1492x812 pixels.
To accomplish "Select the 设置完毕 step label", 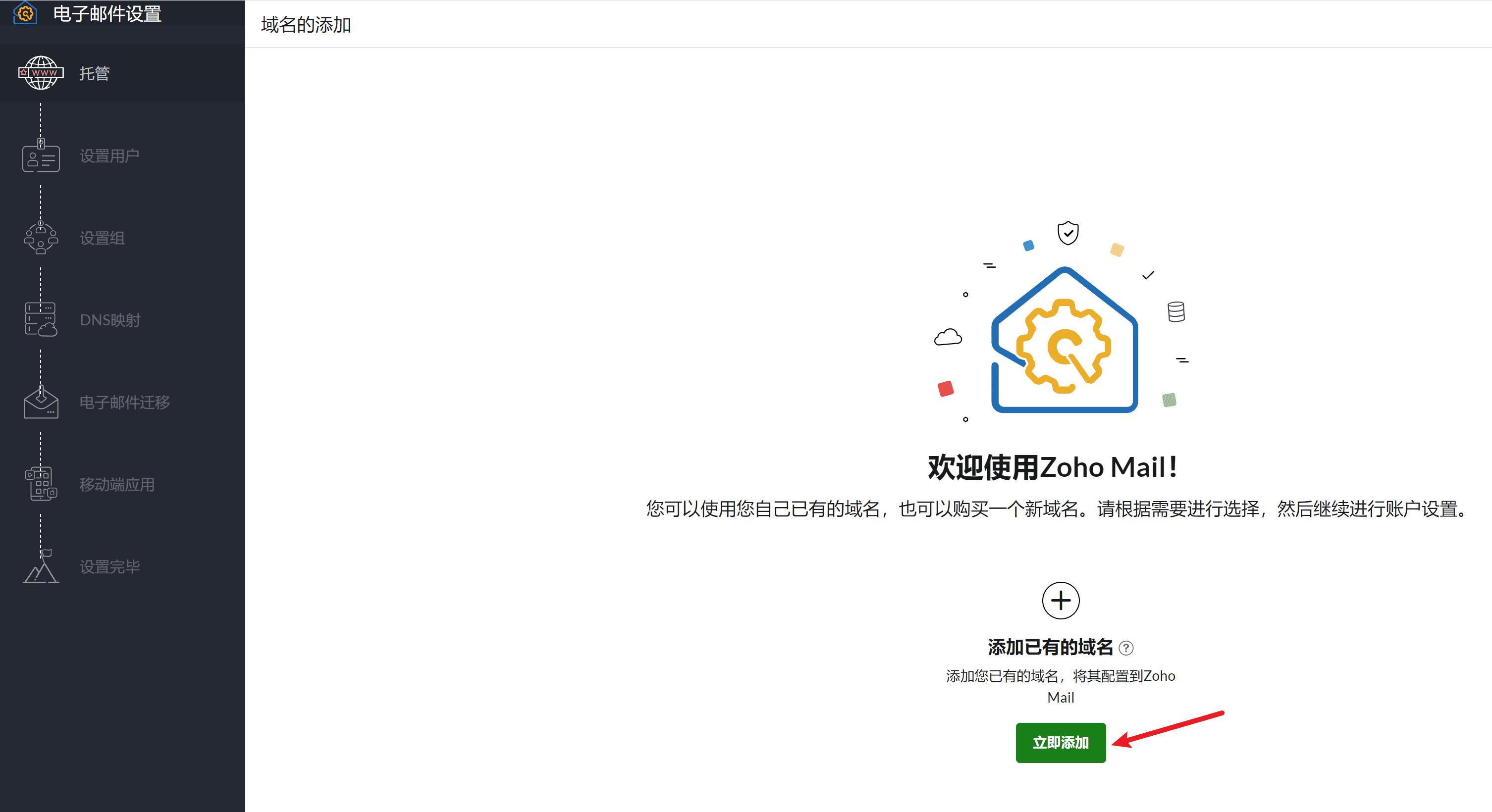I will tap(109, 566).
